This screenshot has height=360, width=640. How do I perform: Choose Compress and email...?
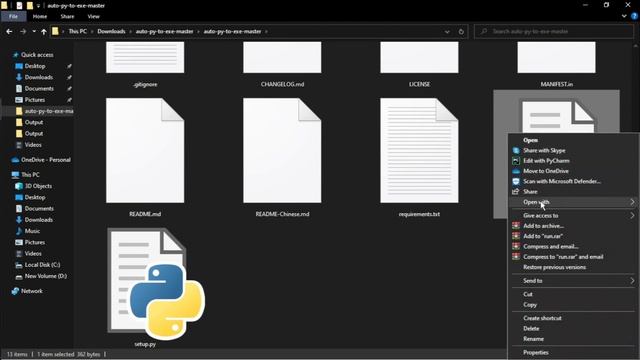click(x=551, y=247)
